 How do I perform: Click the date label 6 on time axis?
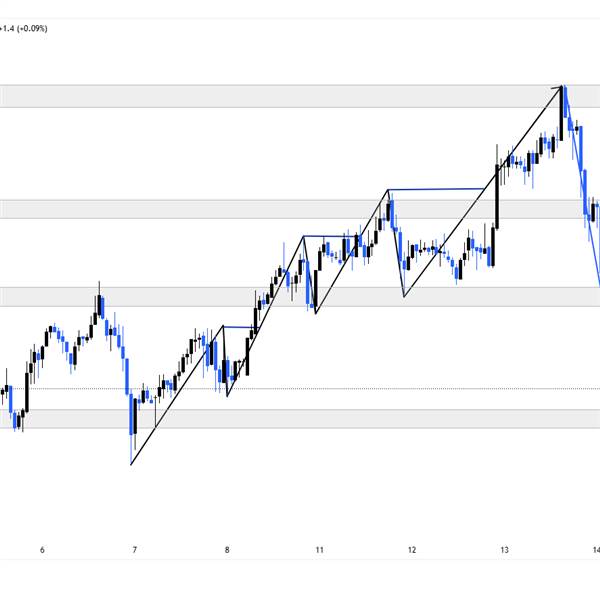[42, 550]
